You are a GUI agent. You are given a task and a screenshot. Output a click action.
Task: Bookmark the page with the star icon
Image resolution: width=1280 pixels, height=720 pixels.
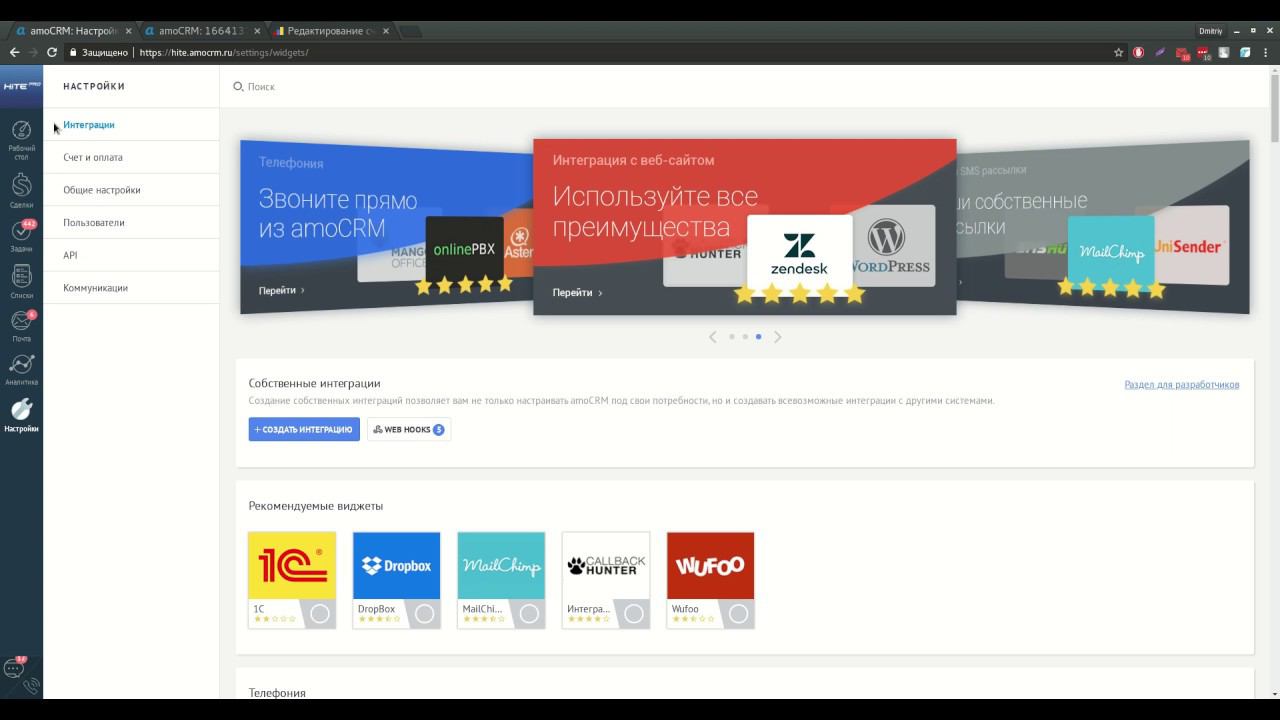point(1119,52)
